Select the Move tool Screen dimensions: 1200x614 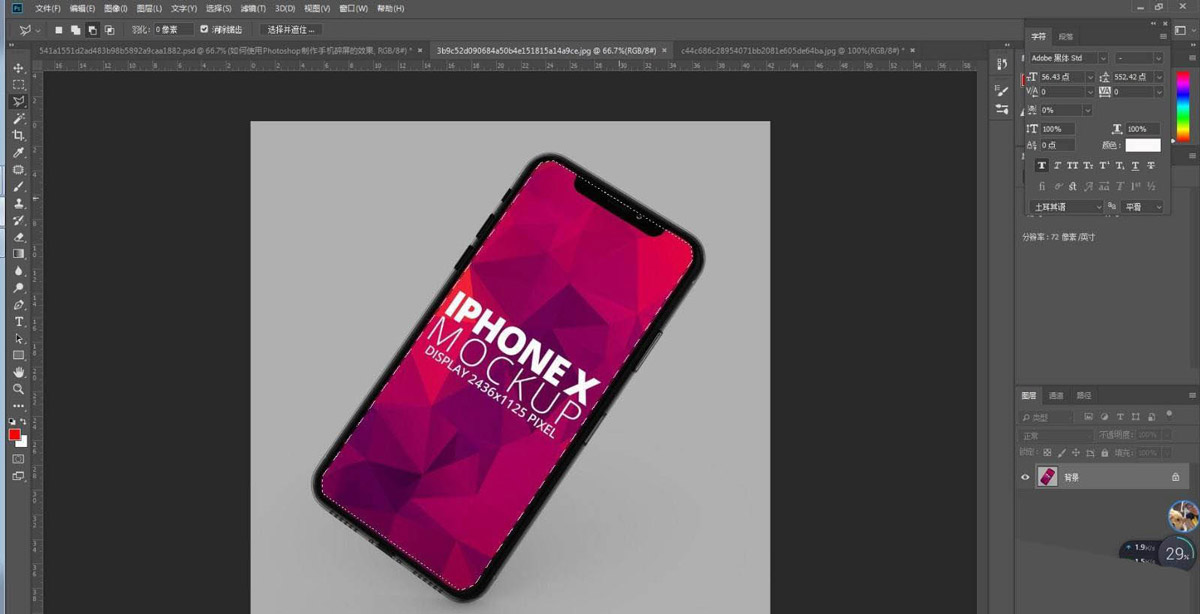18,68
